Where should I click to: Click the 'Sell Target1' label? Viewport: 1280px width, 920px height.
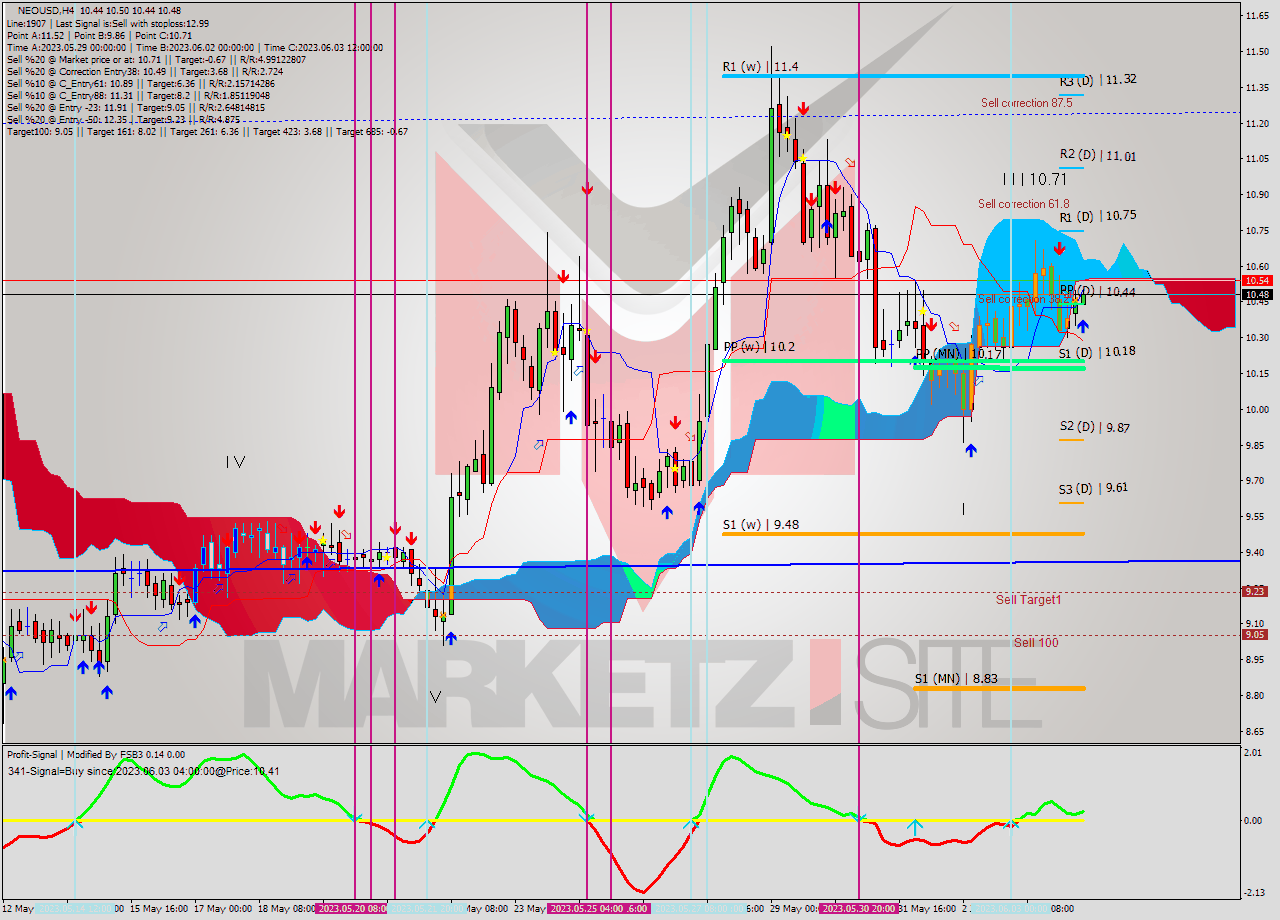tap(1028, 600)
